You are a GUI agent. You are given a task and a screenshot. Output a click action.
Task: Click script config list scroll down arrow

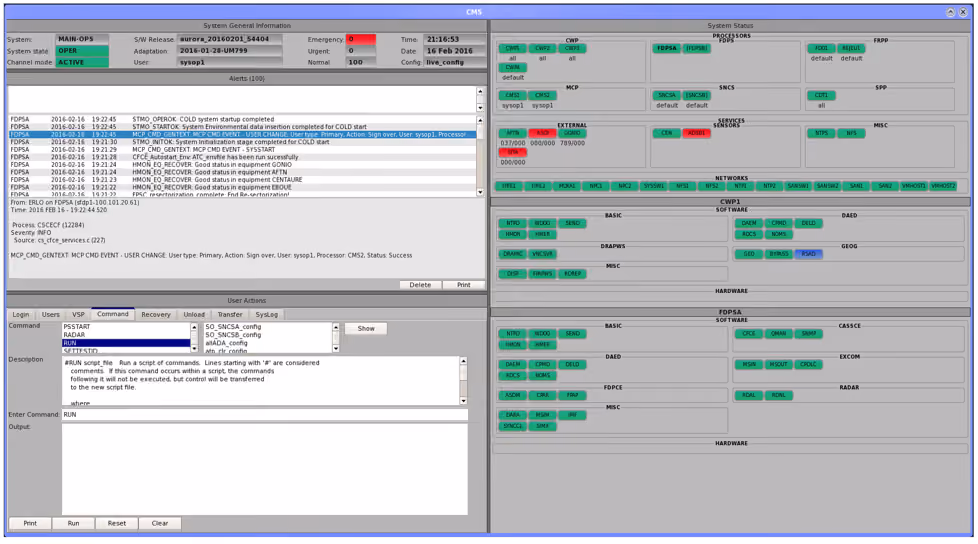336,348
